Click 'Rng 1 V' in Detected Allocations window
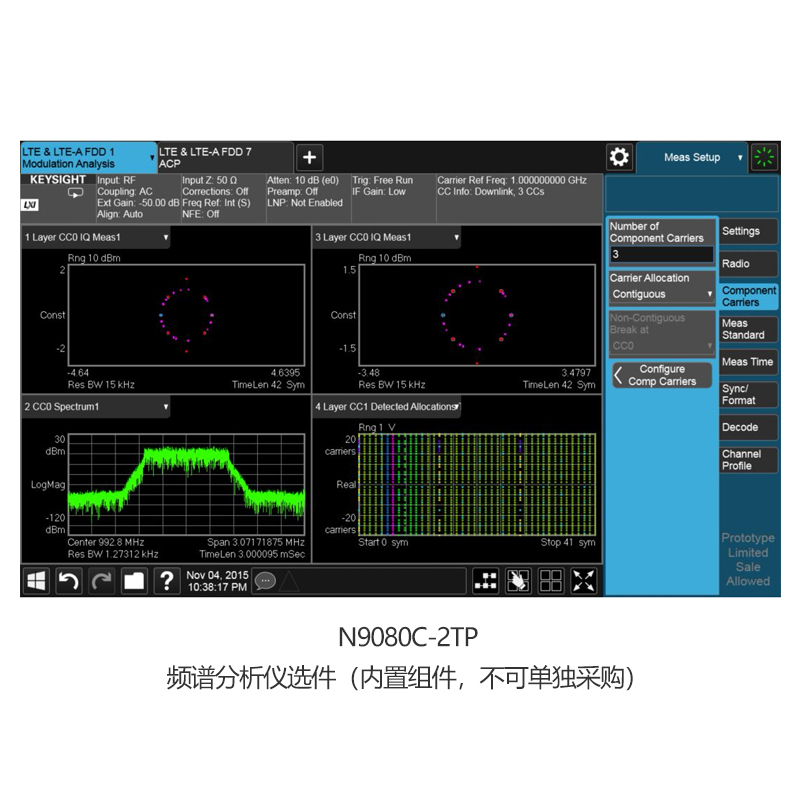800x800 pixels. coord(377,428)
